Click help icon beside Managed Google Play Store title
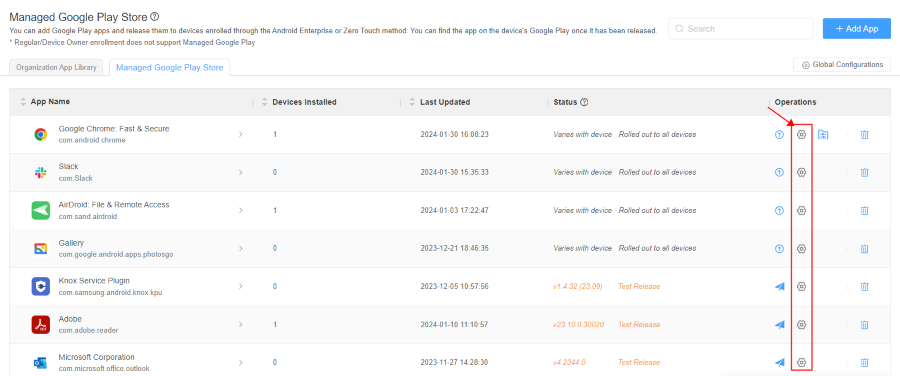This screenshot has width=900, height=376. point(154,17)
